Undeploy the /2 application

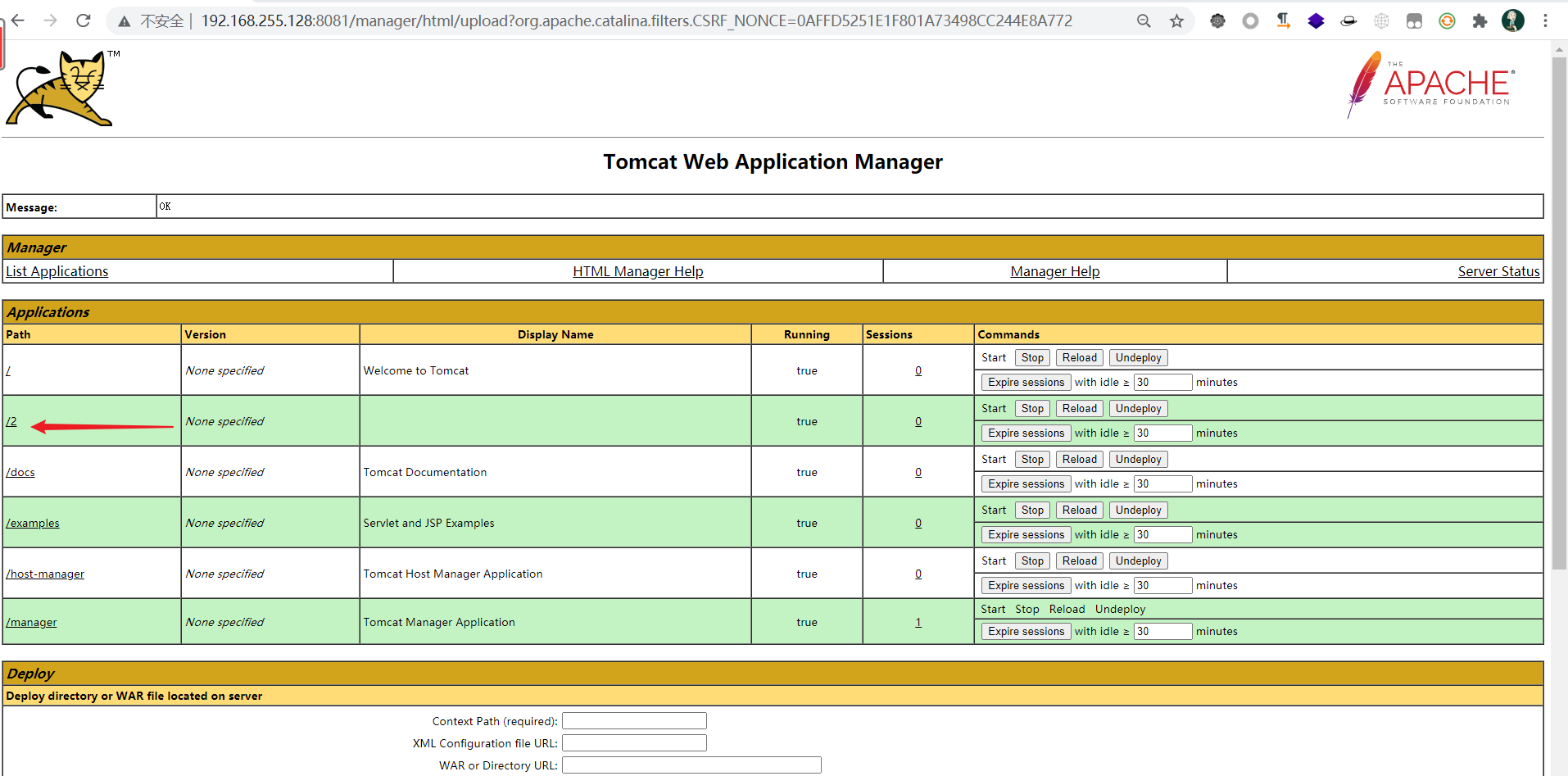[1138, 408]
